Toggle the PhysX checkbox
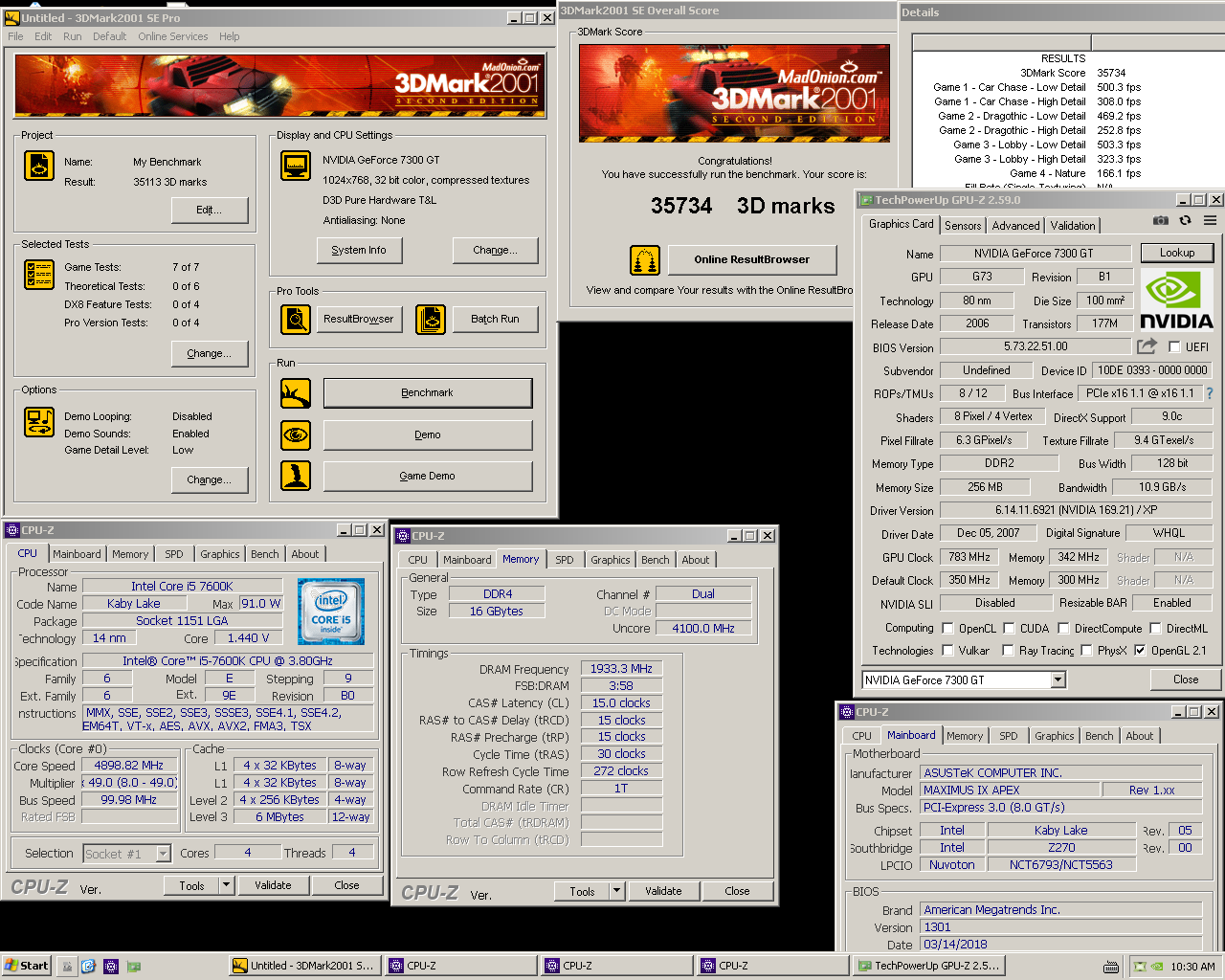The image size is (1225, 980). [x=1086, y=651]
